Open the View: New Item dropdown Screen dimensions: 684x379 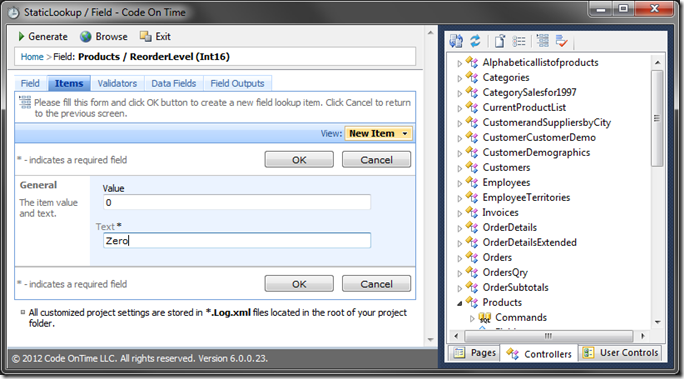pos(378,133)
